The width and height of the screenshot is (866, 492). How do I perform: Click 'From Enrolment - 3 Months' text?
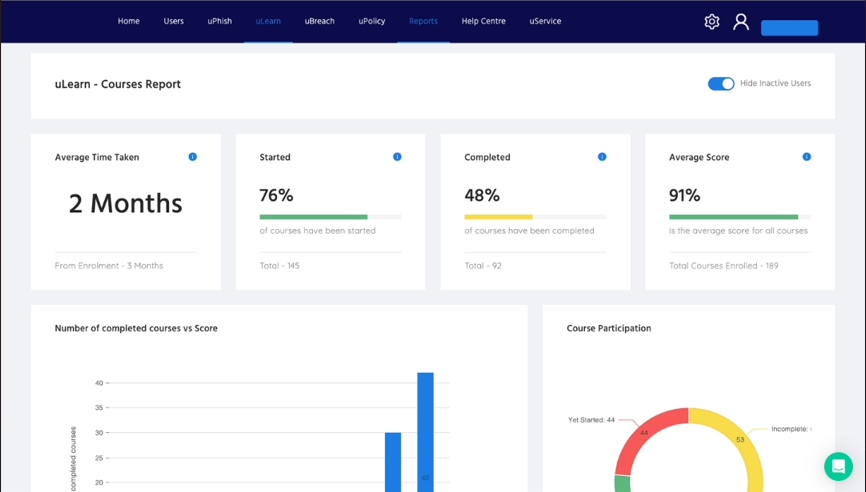coord(109,266)
